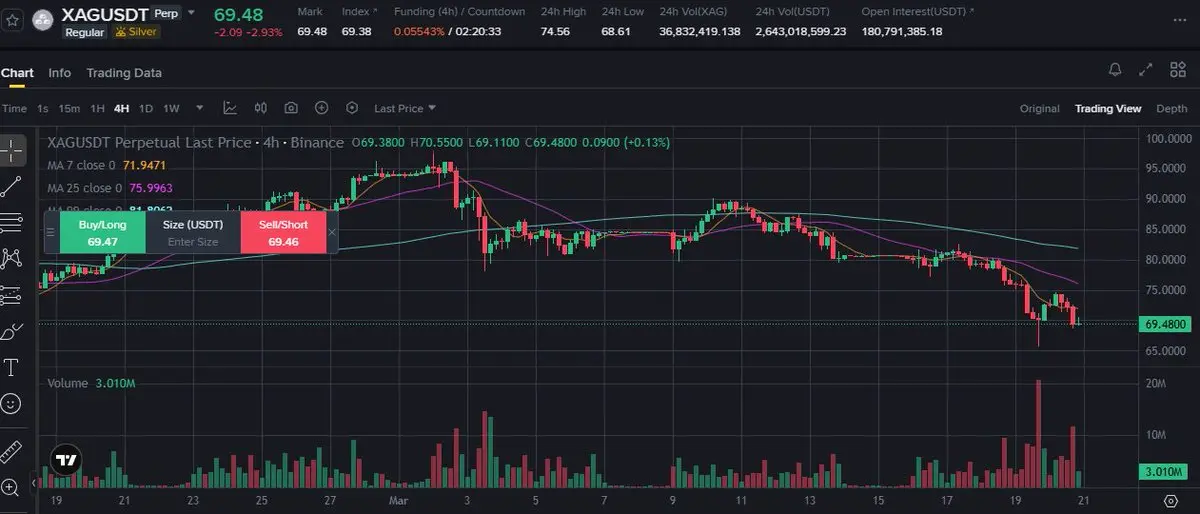Open the horizontal lines and Fibonacci tools
Viewport: 1200px width, 514px height.
(11, 222)
